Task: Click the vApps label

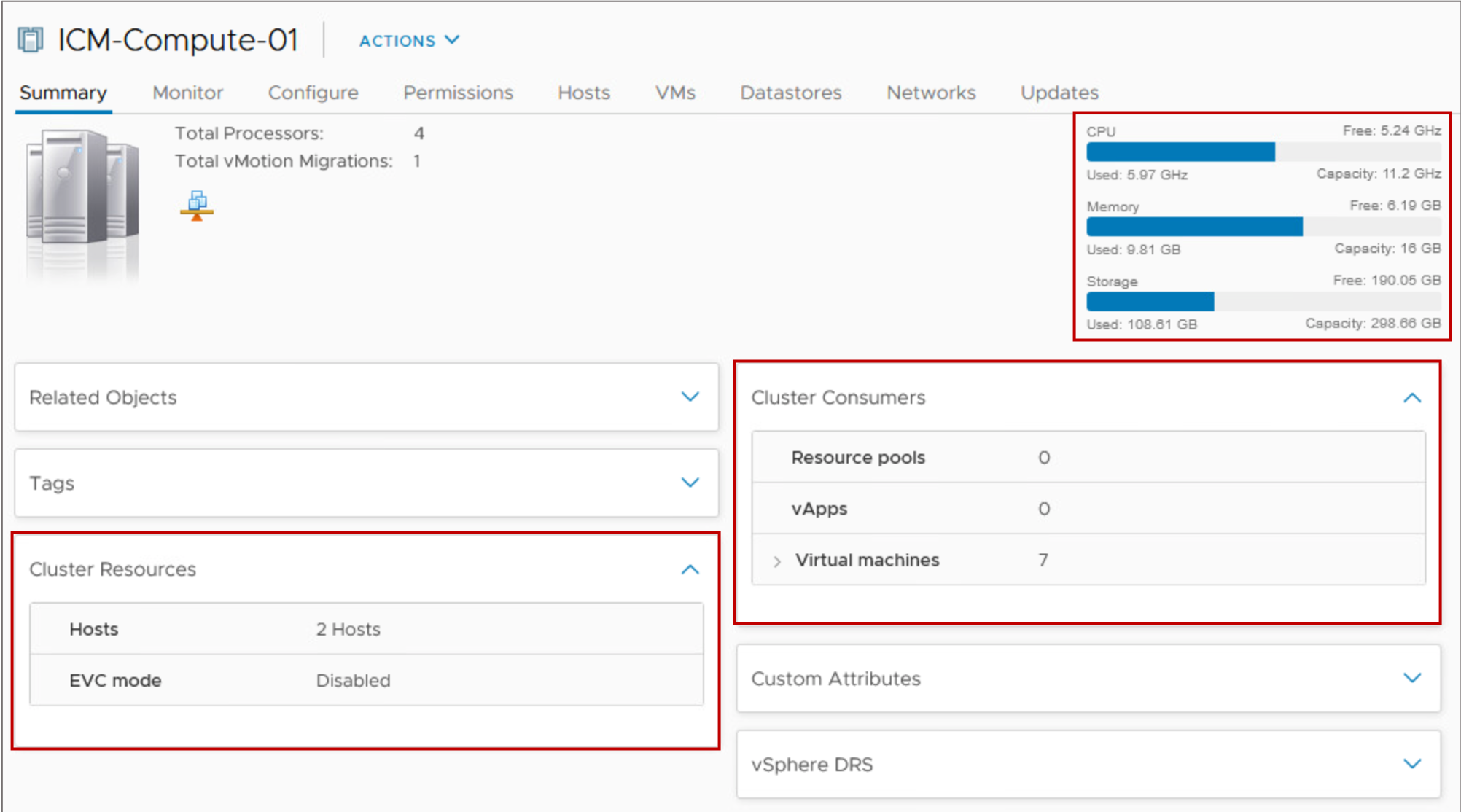Action: (819, 508)
